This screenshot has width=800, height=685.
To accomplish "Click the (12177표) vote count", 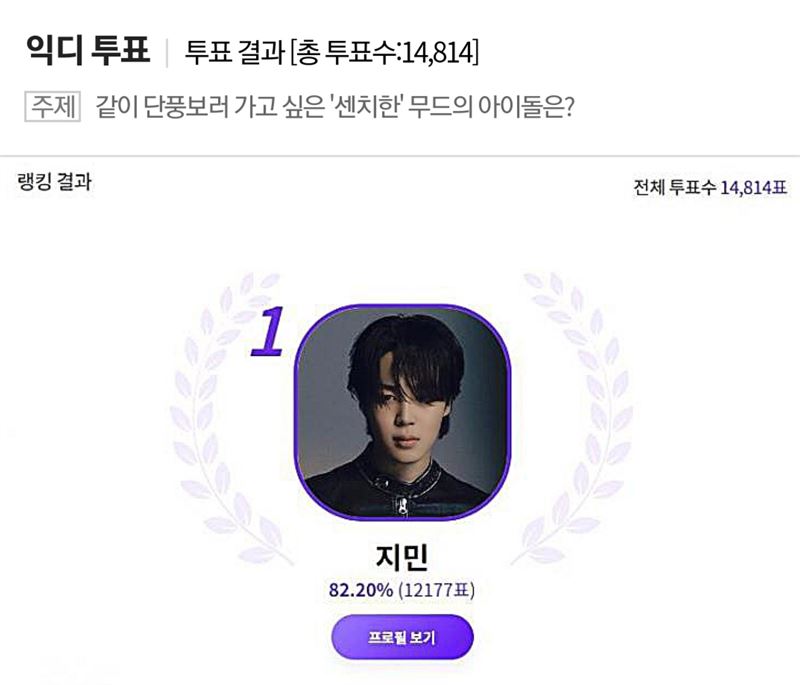I will point(436,590).
